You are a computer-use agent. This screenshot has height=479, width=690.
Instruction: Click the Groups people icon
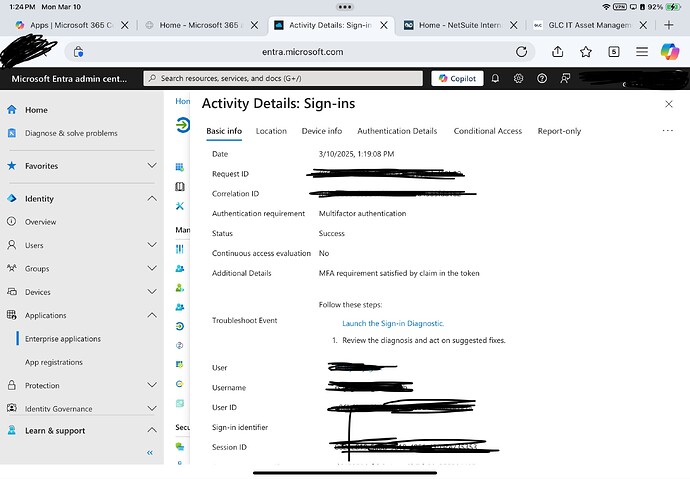[12, 268]
